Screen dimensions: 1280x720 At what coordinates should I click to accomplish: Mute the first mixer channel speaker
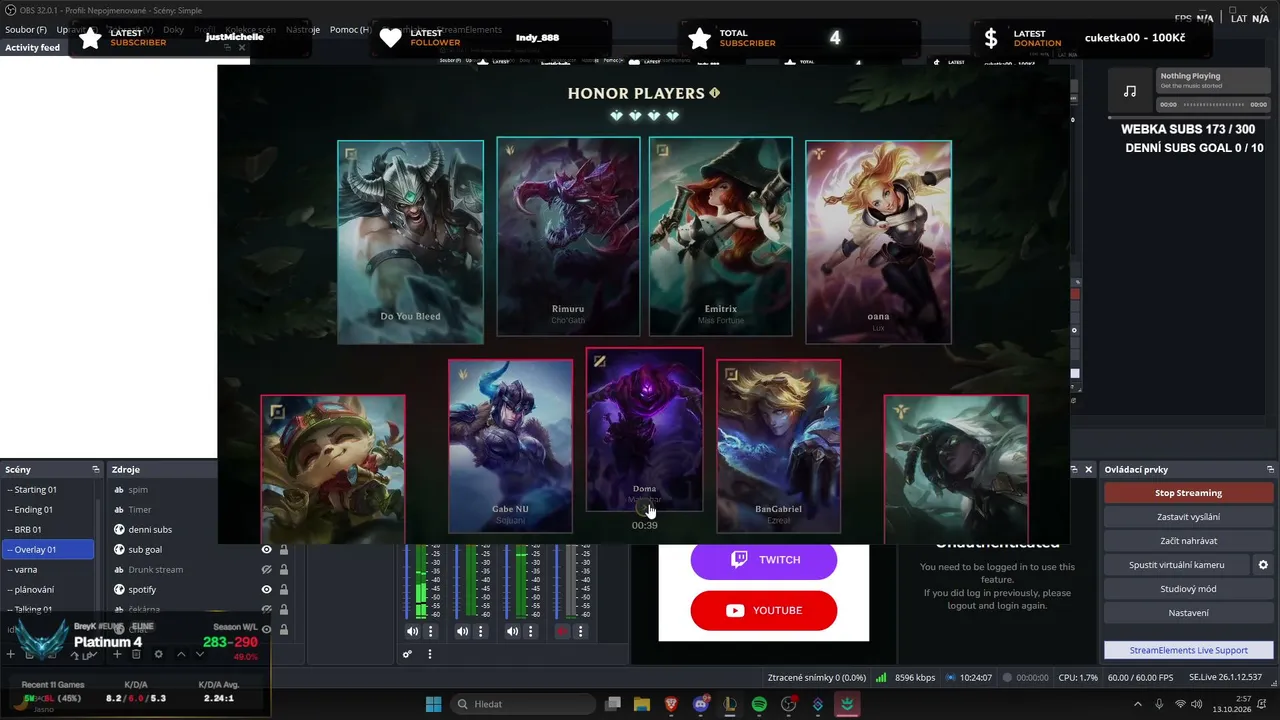point(412,632)
